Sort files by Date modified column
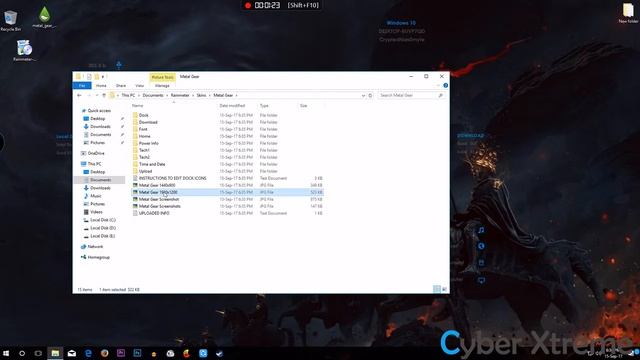This screenshot has height=360, width=640. [x=232, y=106]
